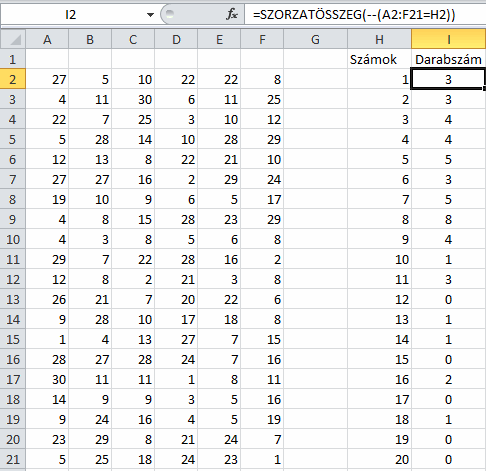486x471 pixels.
Task: Select cell F19 with value 19
Action: pyautogui.click(x=262, y=419)
